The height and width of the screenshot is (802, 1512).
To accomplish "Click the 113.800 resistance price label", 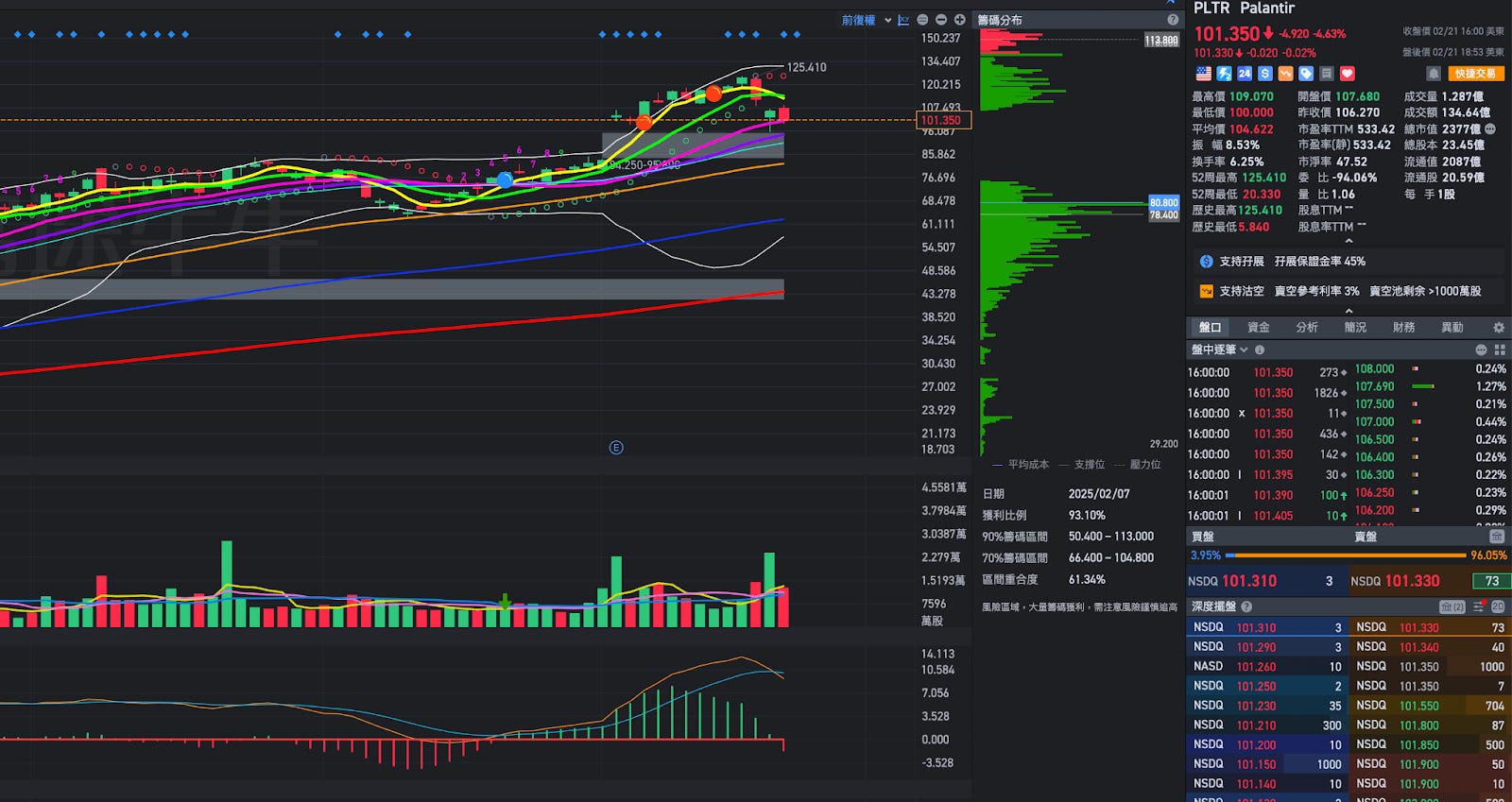I will (x=1161, y=41).
